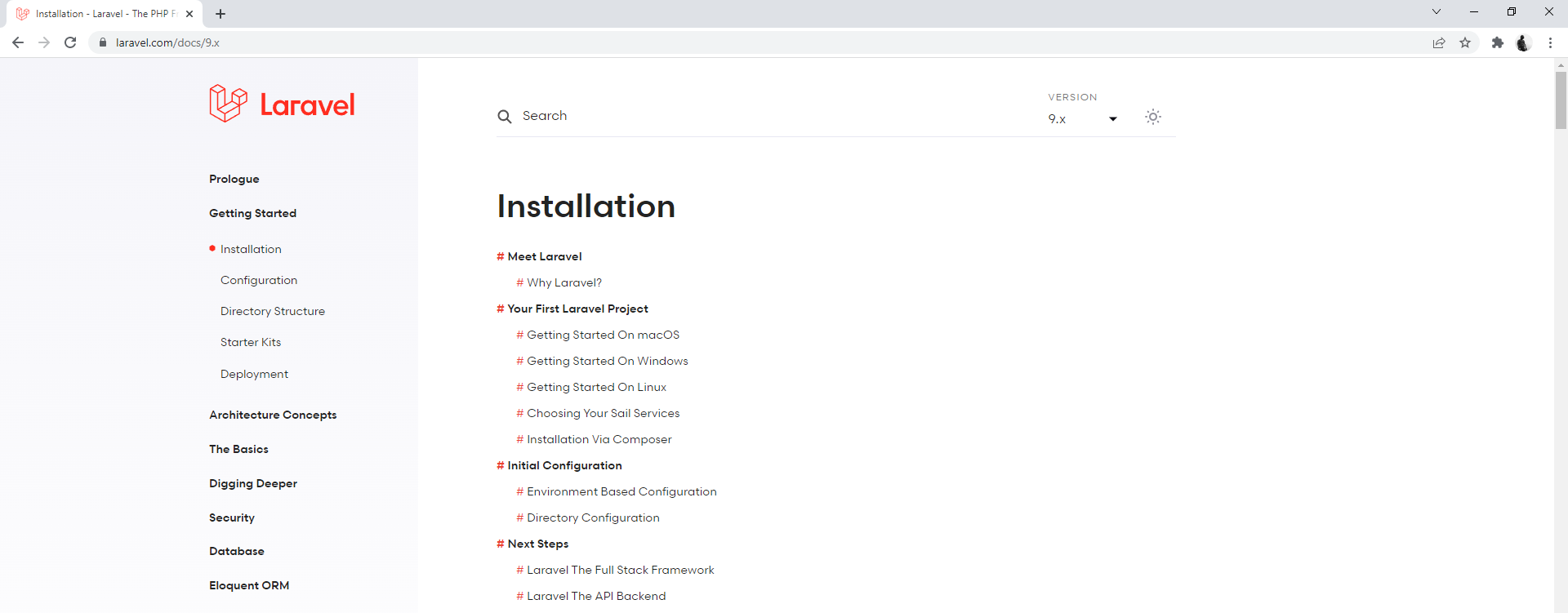Viewport: 1568px width, 613px height.
Task: Expand The Basics sidebar section
Action: coord(238,449)
